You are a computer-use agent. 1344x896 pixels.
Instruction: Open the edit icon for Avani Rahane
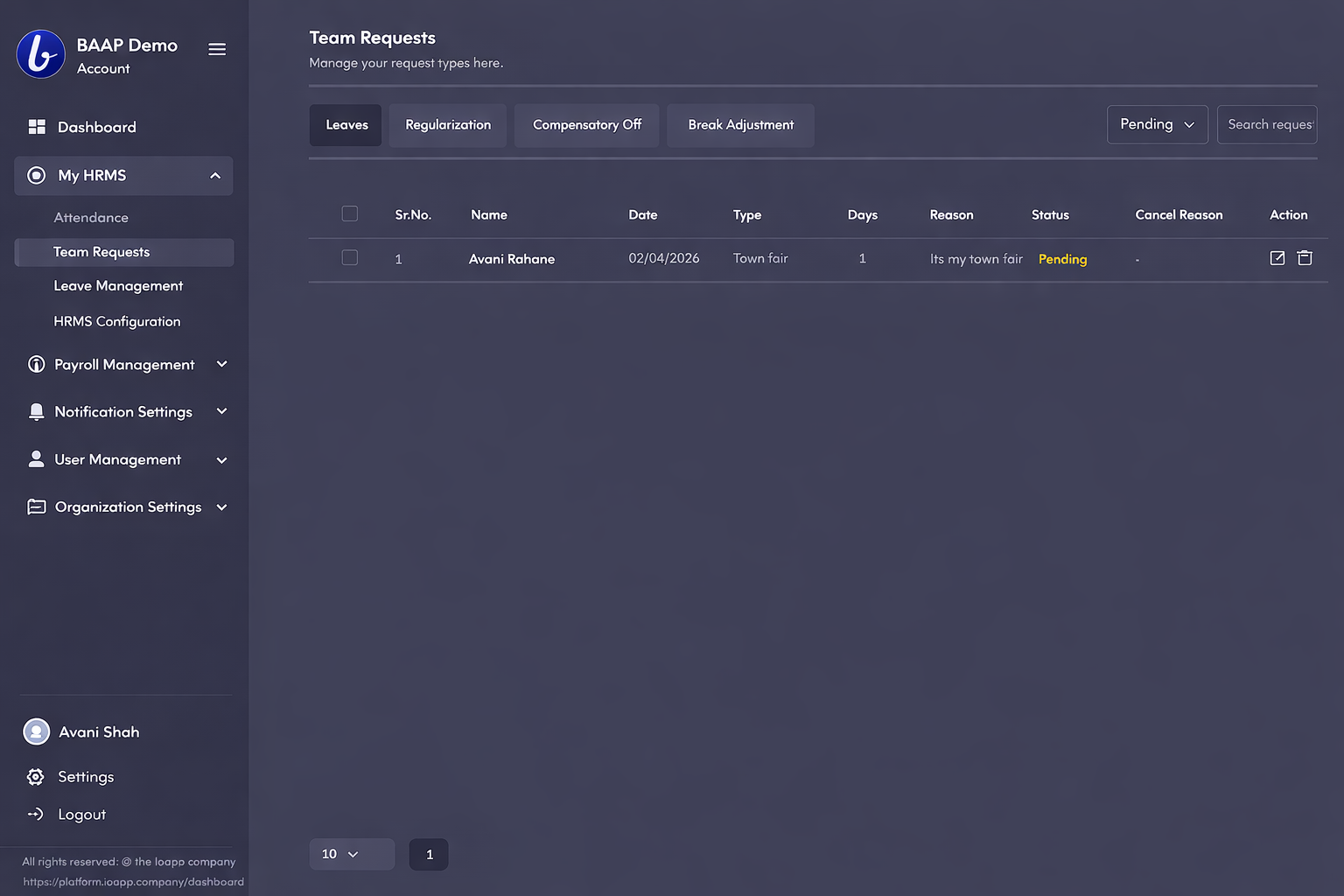pos(1277,258)
